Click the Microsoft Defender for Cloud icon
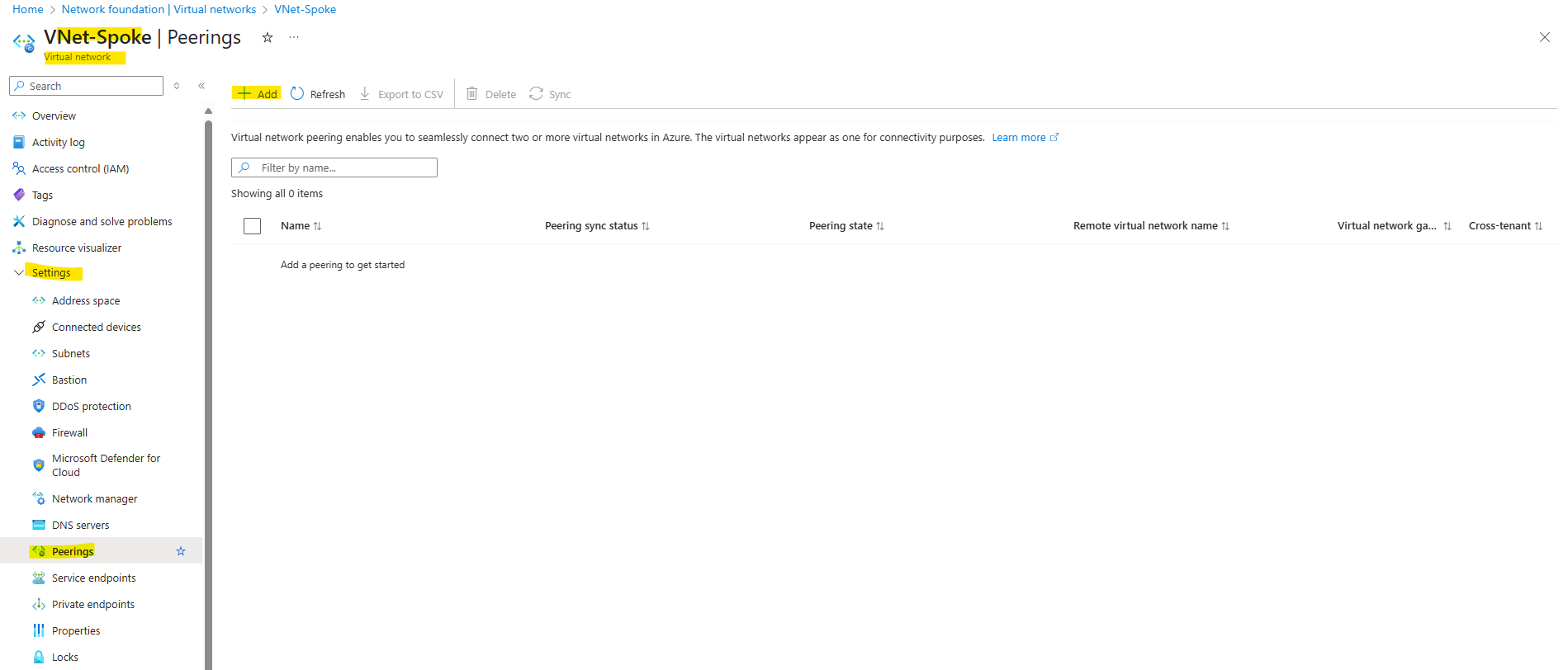The image size is (1568, 670). point(39,465)
